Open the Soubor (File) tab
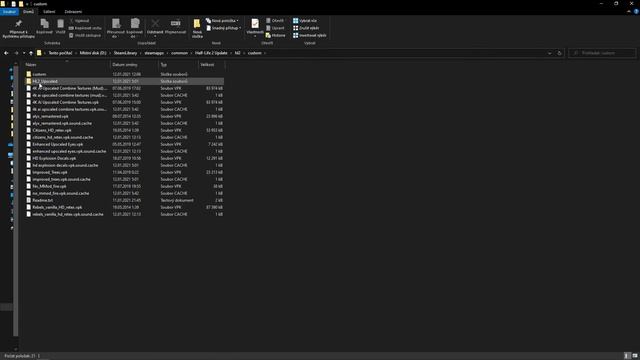 [9, 11]
